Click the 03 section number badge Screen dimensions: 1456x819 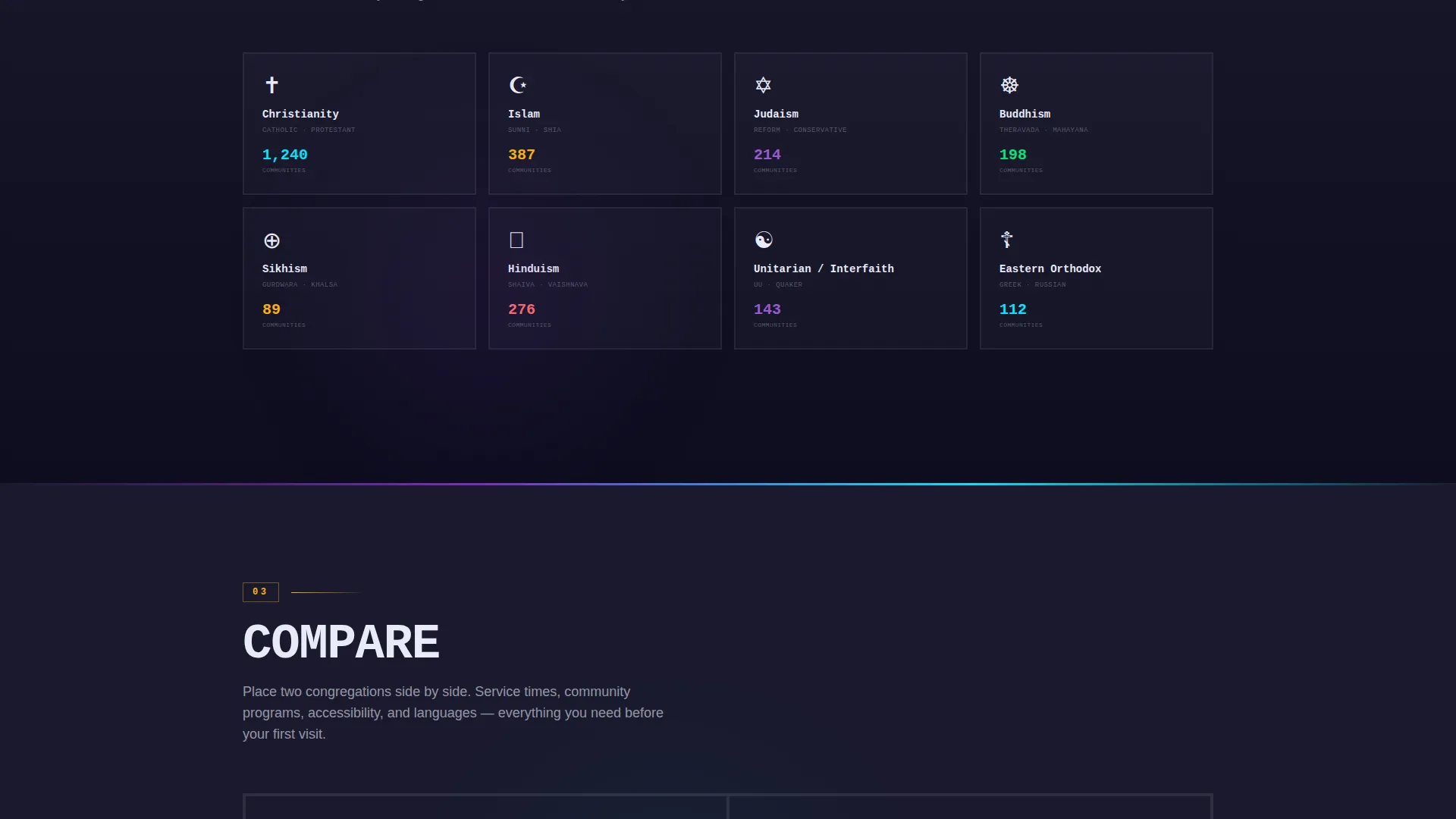tap(260, 592)
